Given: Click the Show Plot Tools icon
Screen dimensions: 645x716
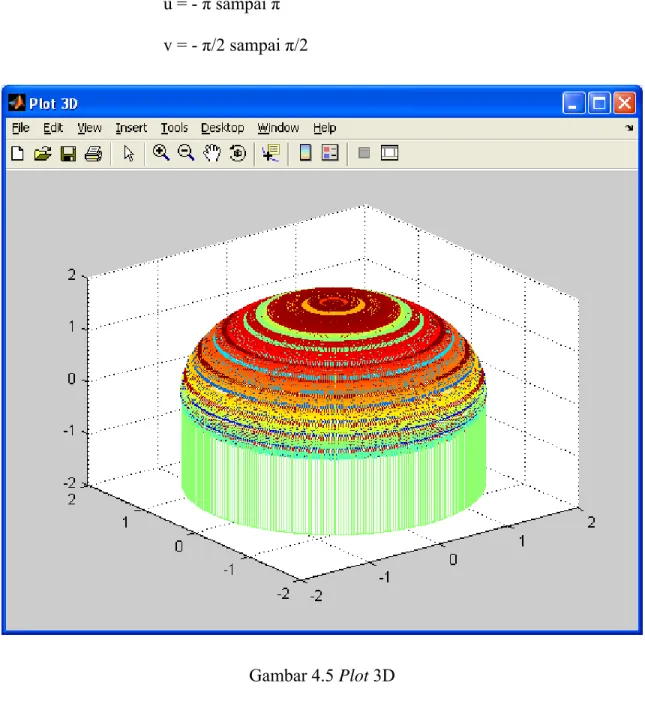Looking at the screenshot, I should [389, 153].
